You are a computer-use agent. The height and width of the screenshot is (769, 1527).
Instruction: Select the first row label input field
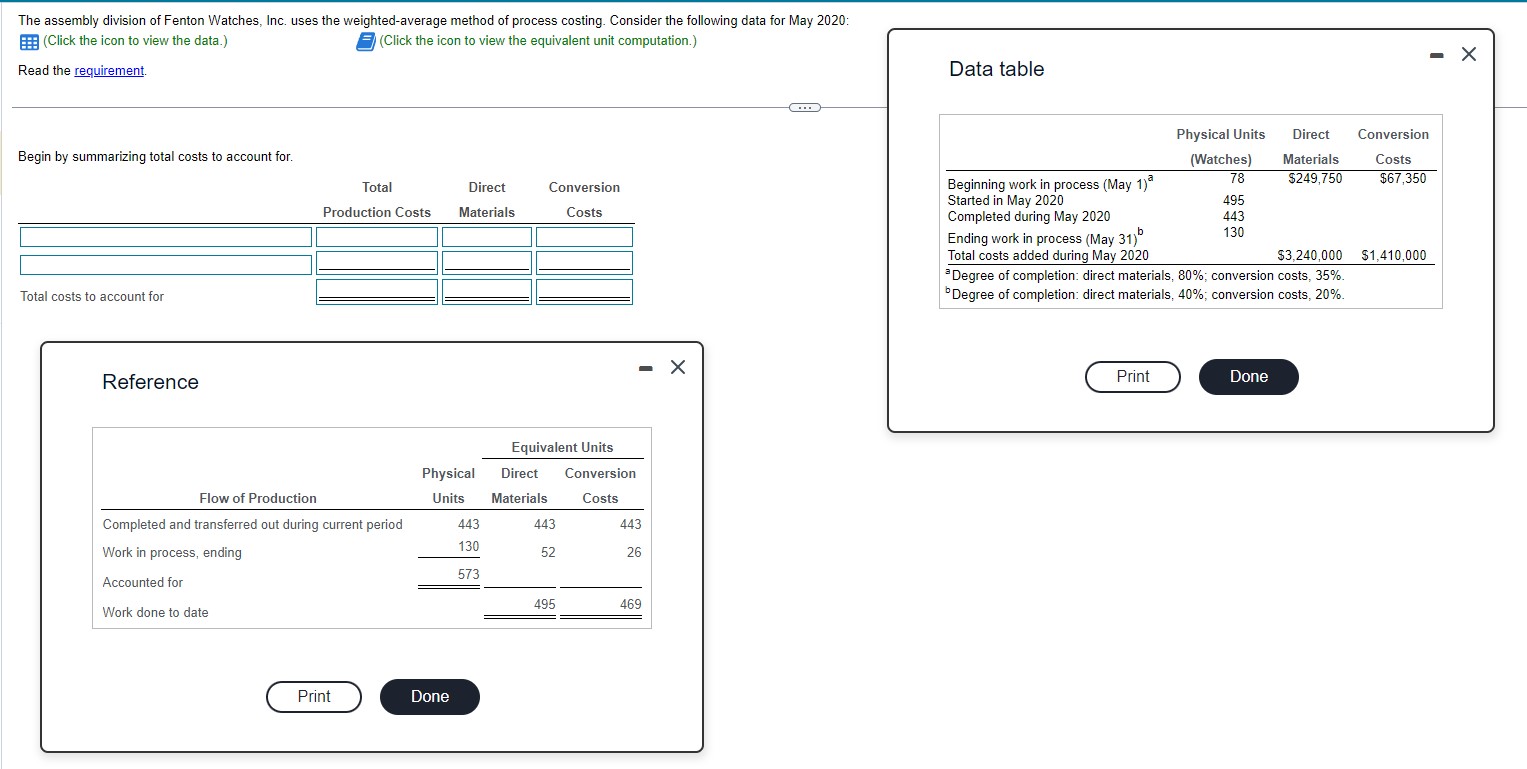[x=166, y=237]
